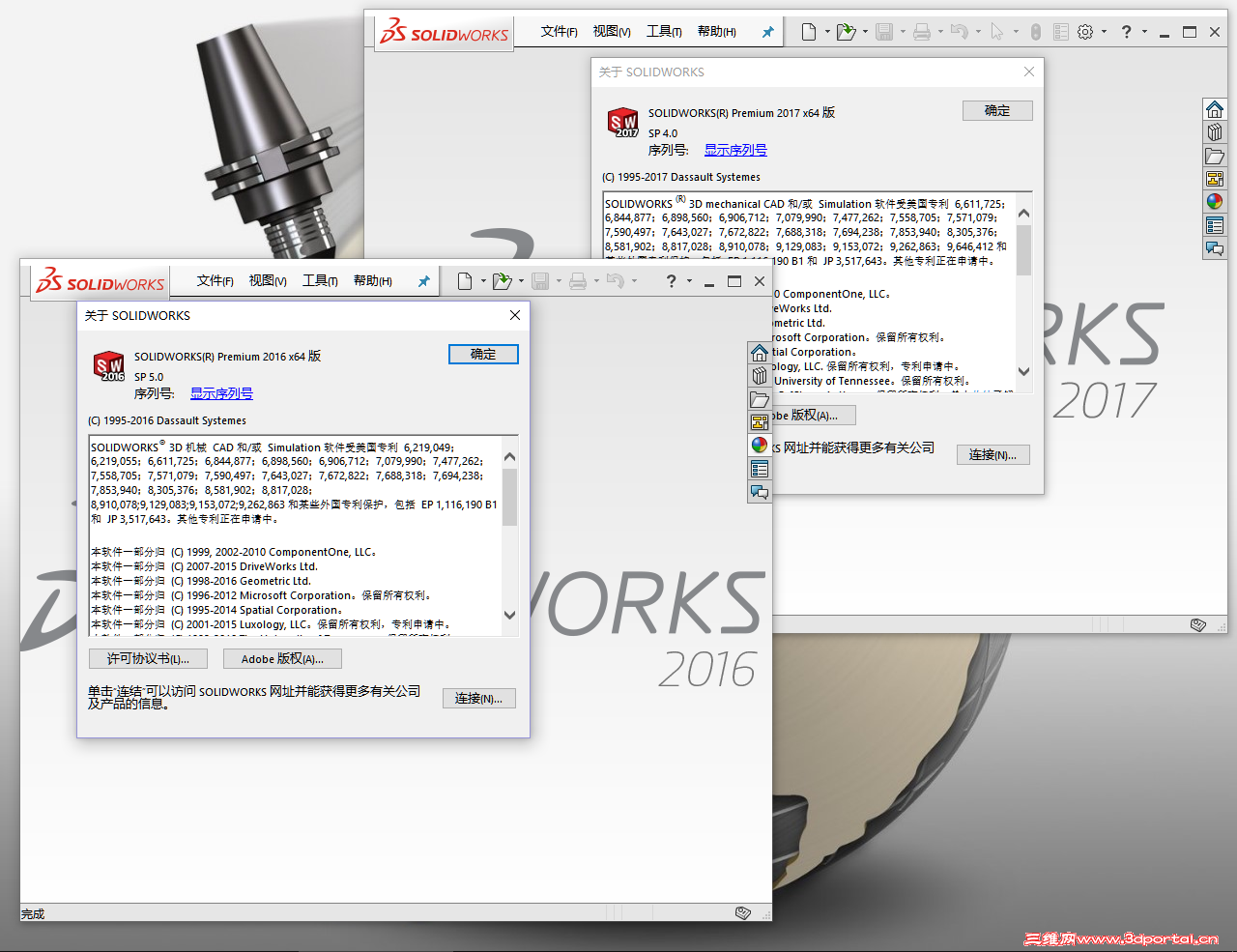Click New document icon in 2017 window
Screen dimensions: 1237x952
(809, 32)
